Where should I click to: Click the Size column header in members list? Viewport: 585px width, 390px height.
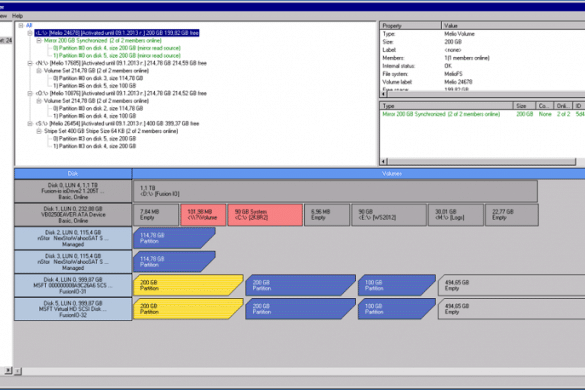[x=524, y=106]
